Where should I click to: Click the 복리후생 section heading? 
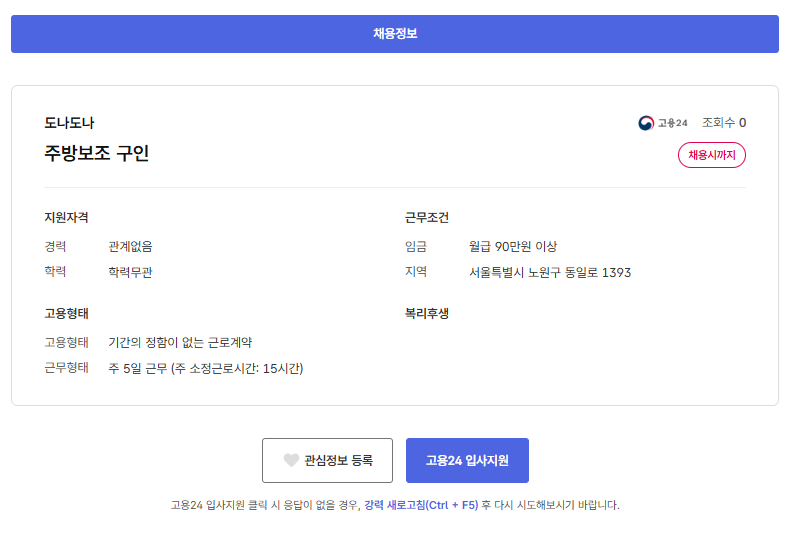(427, 313)
